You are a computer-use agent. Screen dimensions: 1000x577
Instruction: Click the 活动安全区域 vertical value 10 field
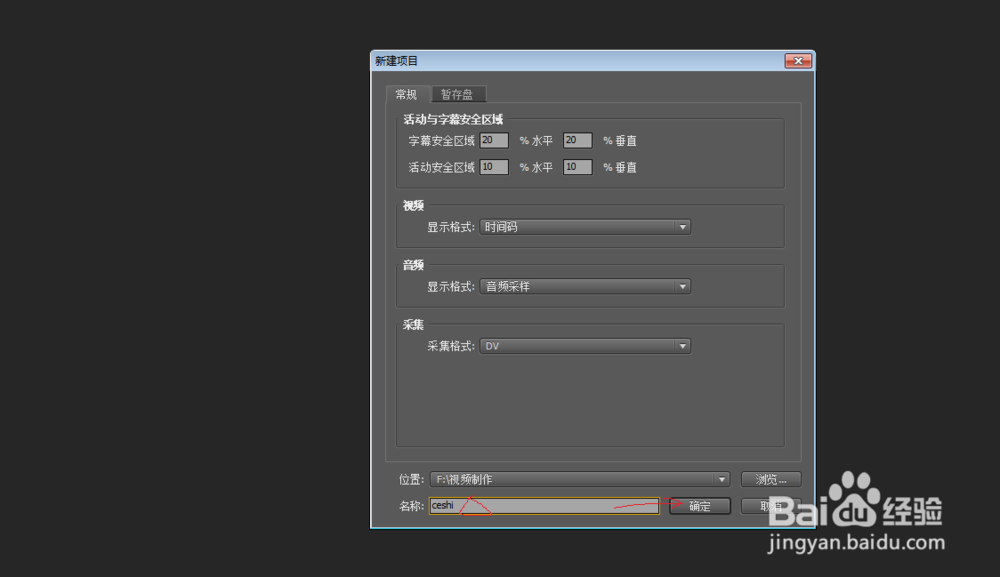(577, 167)
